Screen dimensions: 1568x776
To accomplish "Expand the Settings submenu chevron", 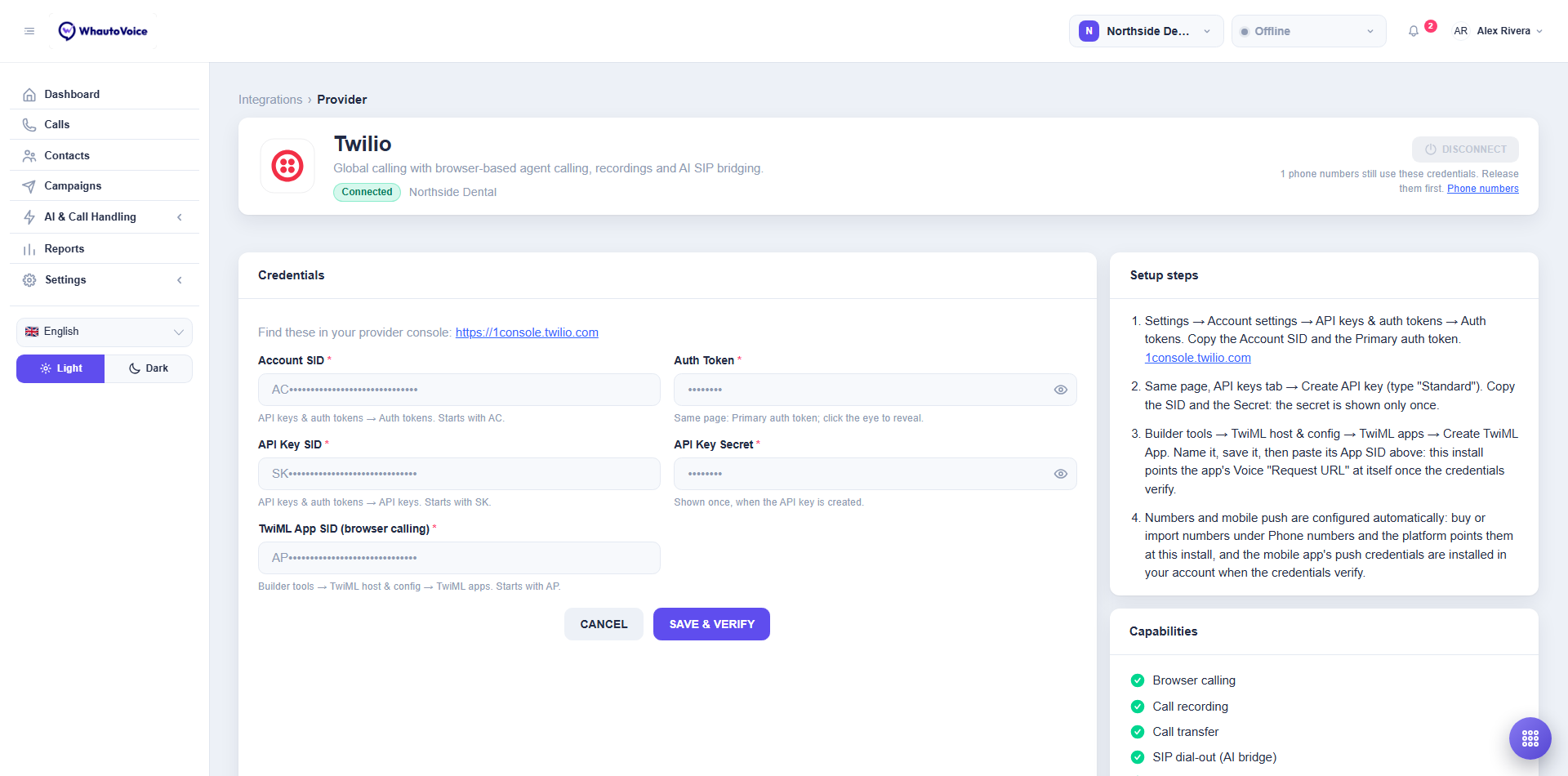I will [180, 280].
